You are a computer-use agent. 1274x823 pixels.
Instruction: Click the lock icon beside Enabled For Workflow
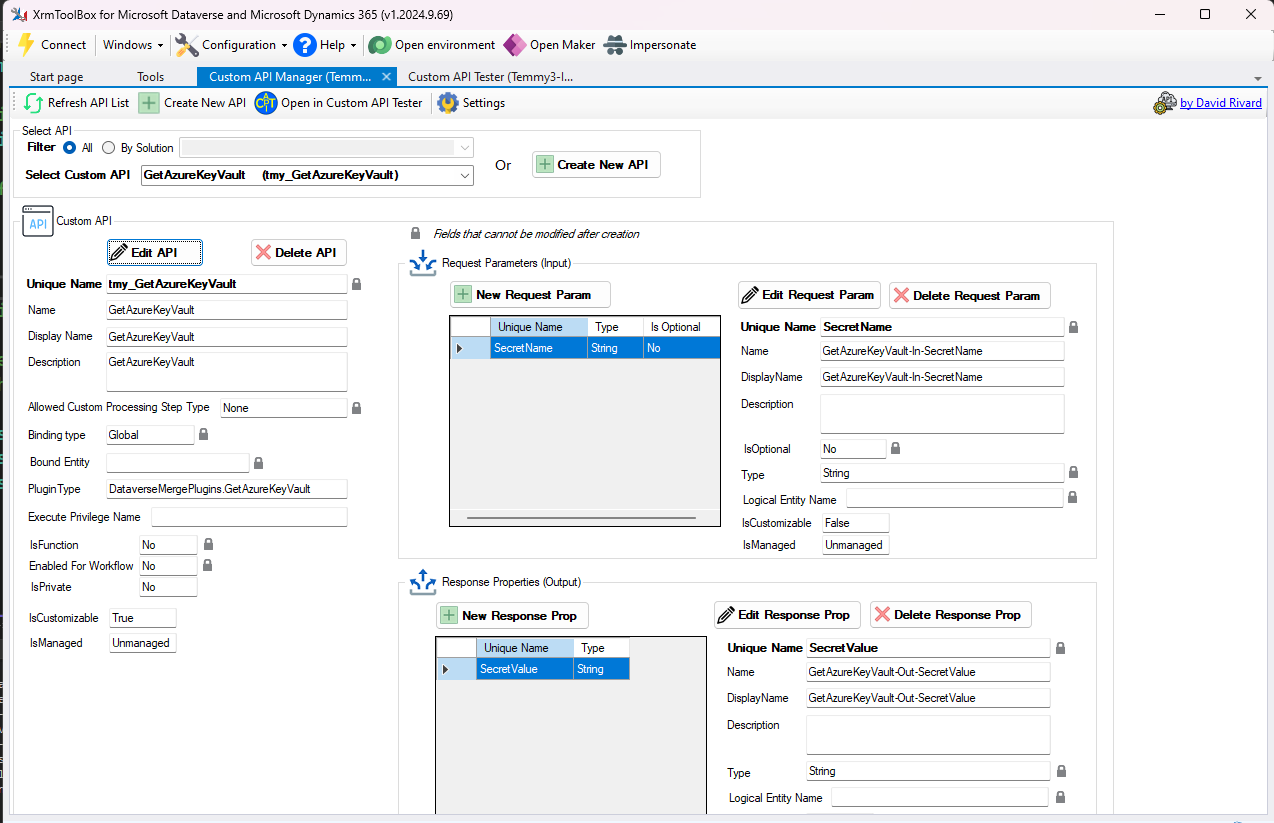click(208, 566)
